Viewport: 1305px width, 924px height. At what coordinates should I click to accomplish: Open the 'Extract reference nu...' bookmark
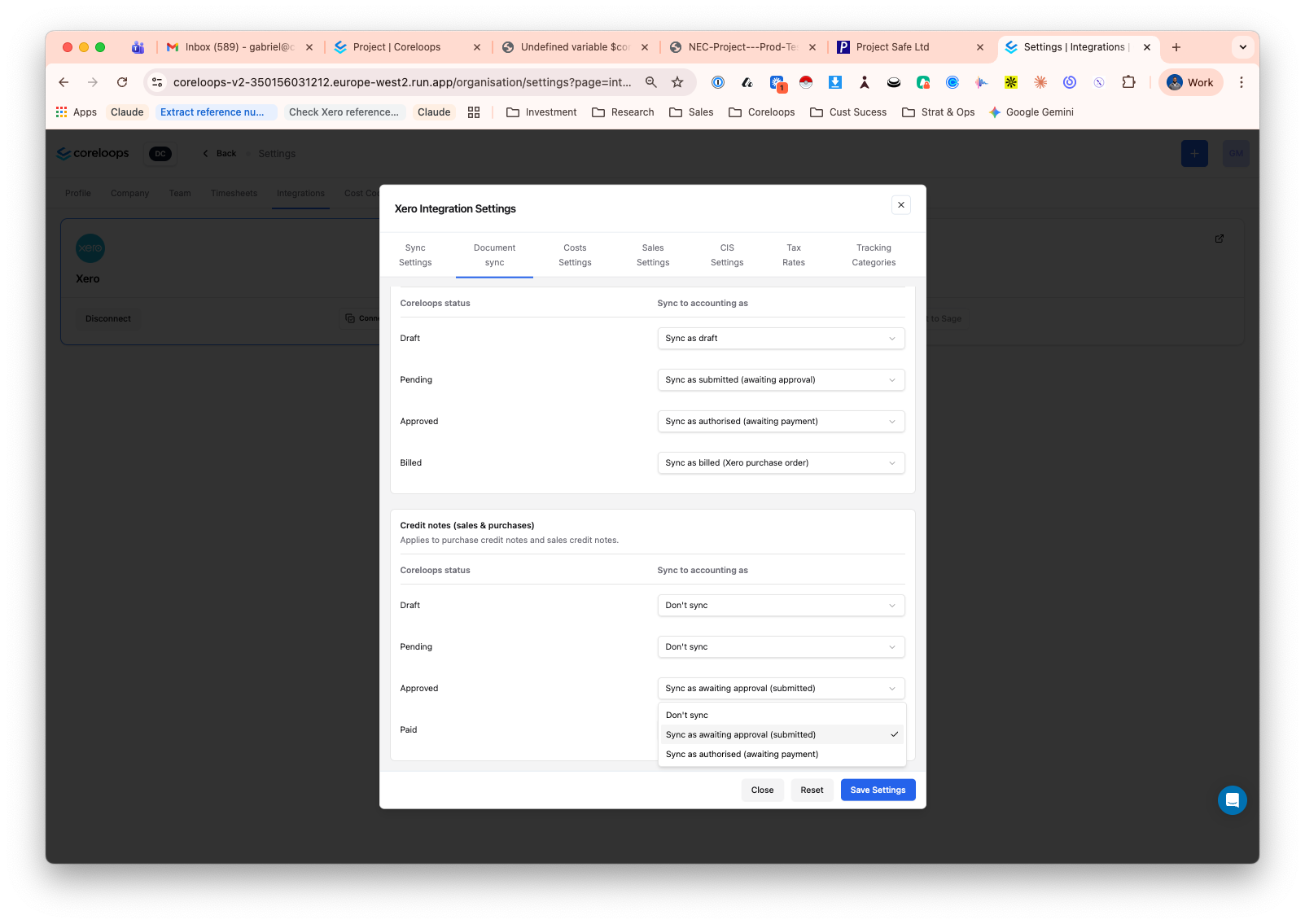click(215, 112)
